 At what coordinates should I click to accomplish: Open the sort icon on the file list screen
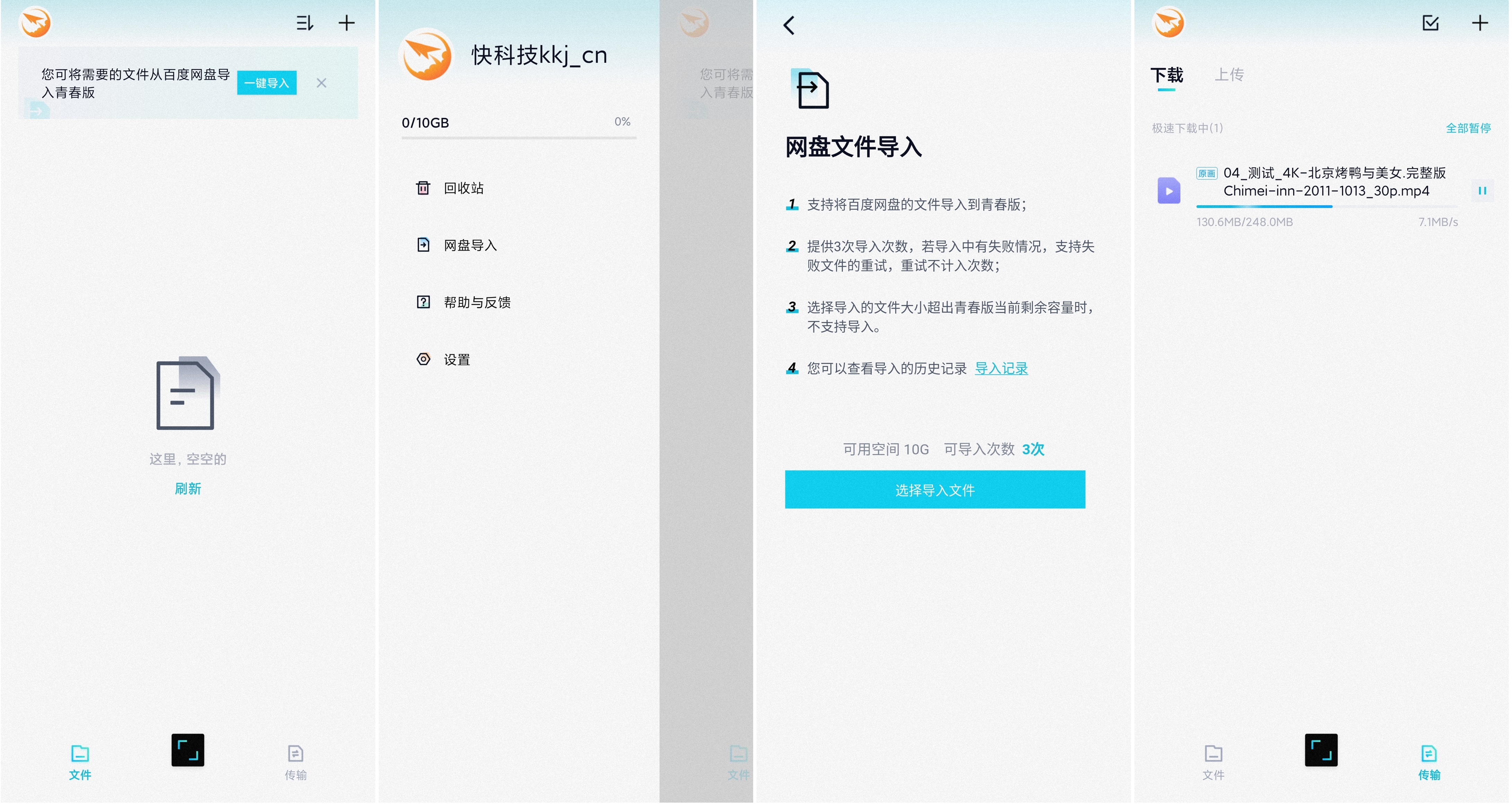pos(305,24)
